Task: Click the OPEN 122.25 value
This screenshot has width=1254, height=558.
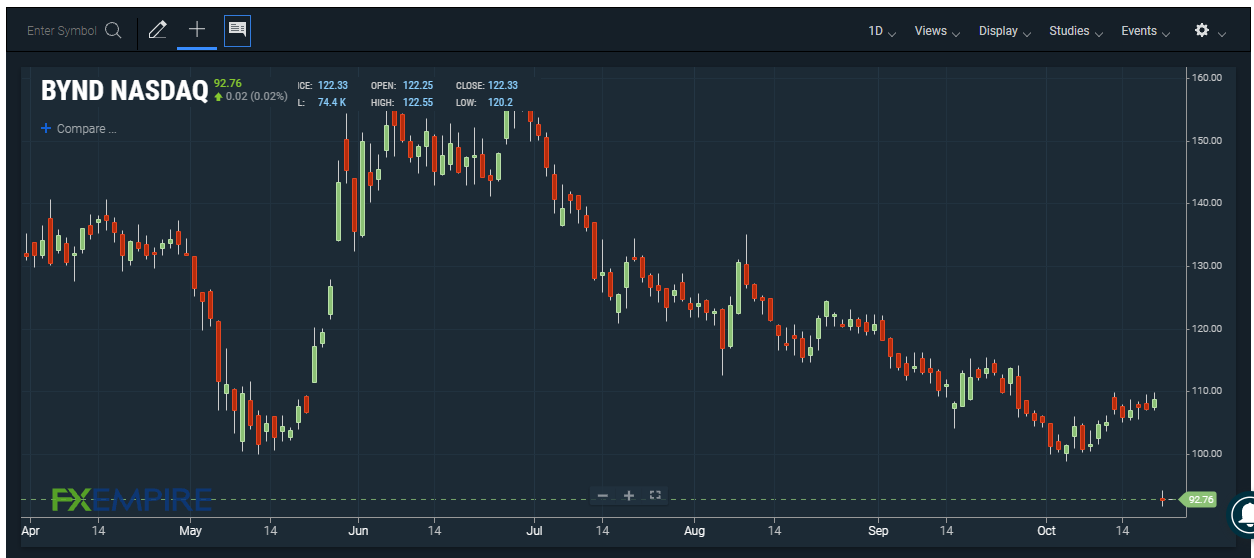Action: 416,86
